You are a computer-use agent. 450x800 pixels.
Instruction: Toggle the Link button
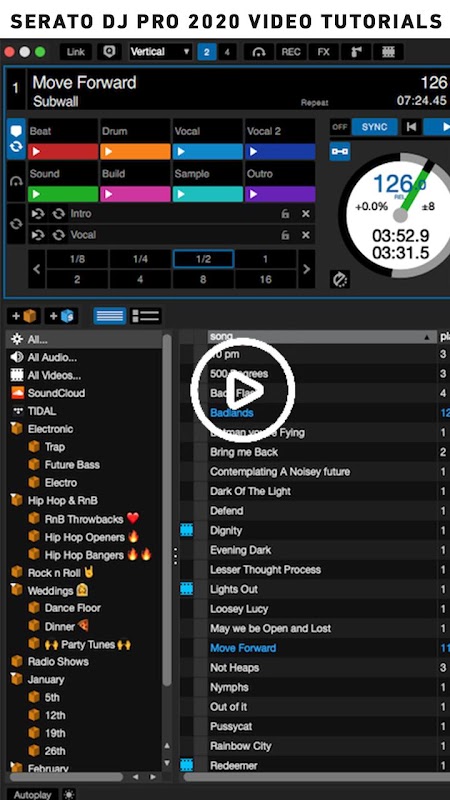click(76, 52)
